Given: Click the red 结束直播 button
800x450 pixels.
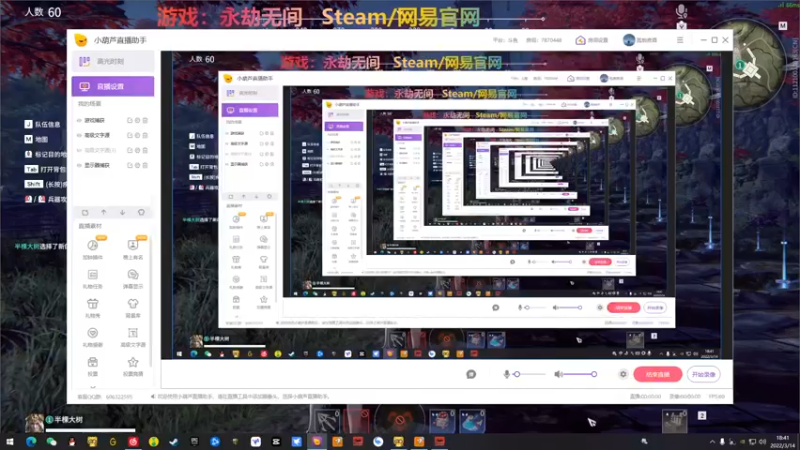Looking at the screenshot, I should [x=658, y=374].
